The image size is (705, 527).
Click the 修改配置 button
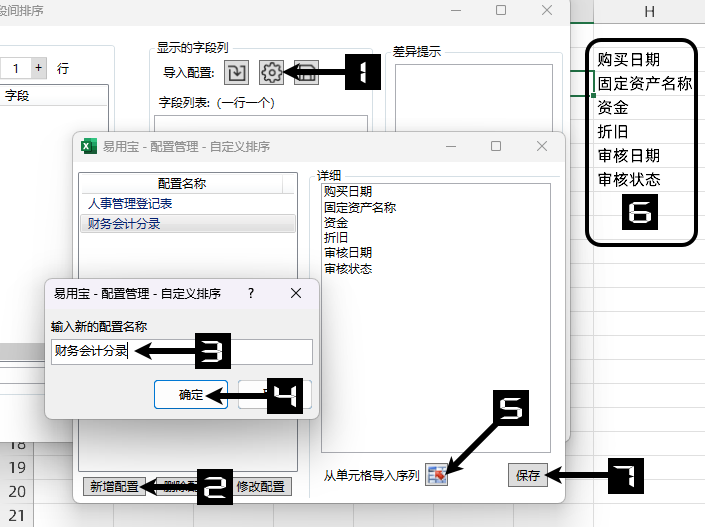coord(261,487)
